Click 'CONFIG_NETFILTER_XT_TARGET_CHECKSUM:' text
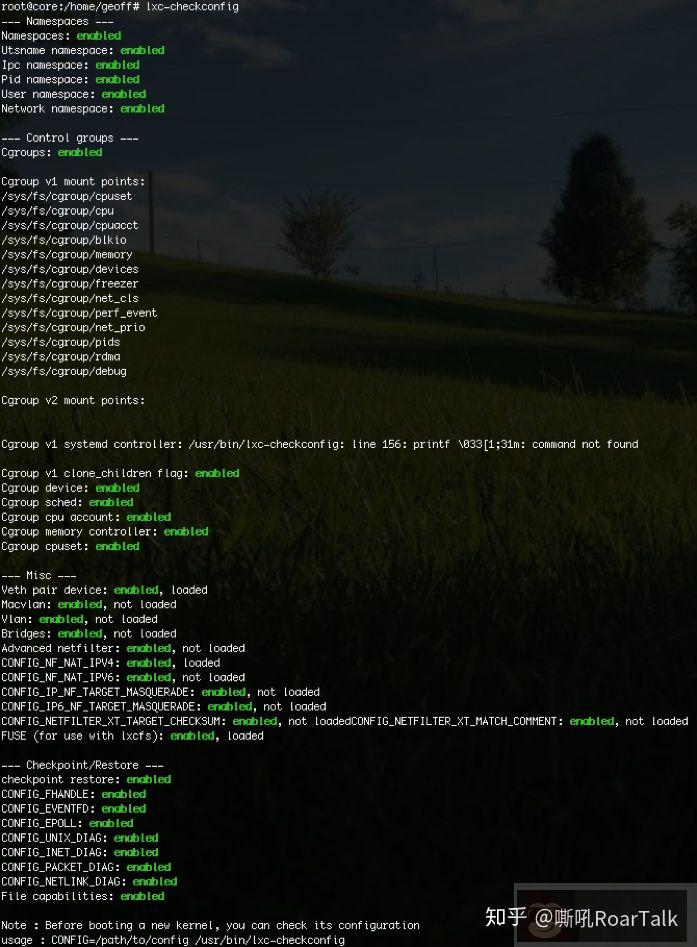This screenshot has height=947, width=697. point(114,721)
